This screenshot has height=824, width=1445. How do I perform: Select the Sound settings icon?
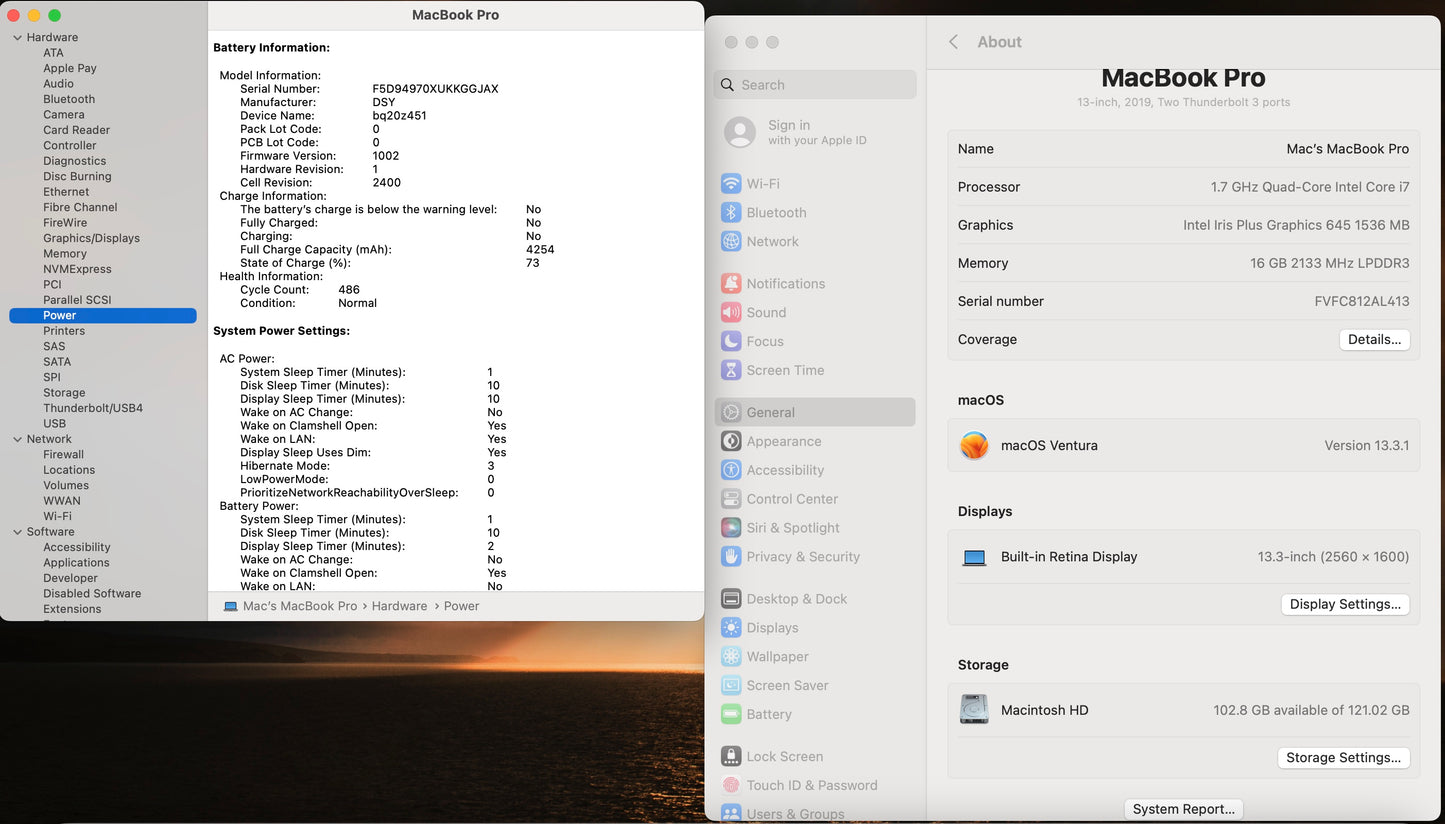point(731,313)
